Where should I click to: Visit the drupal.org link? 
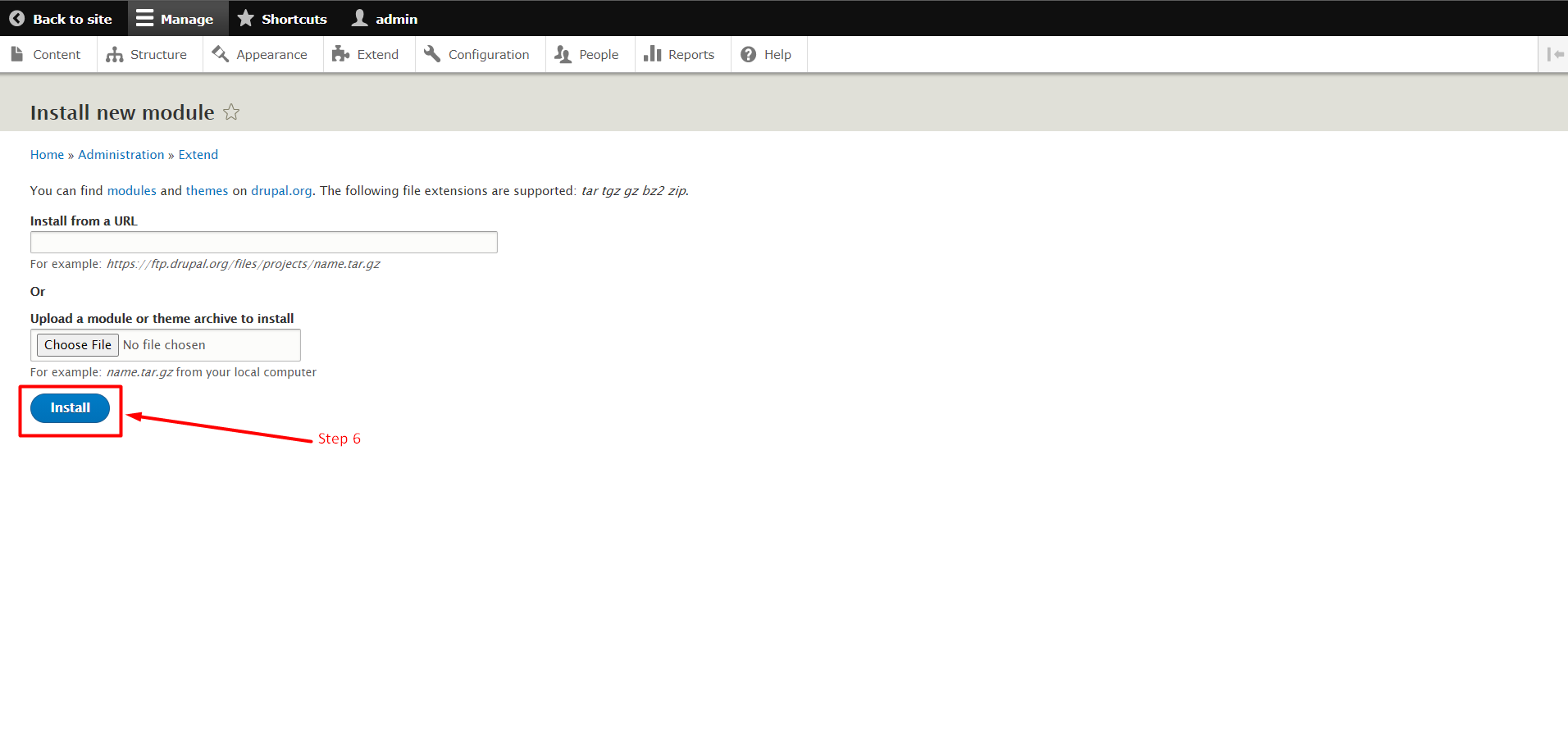(281, 191)
